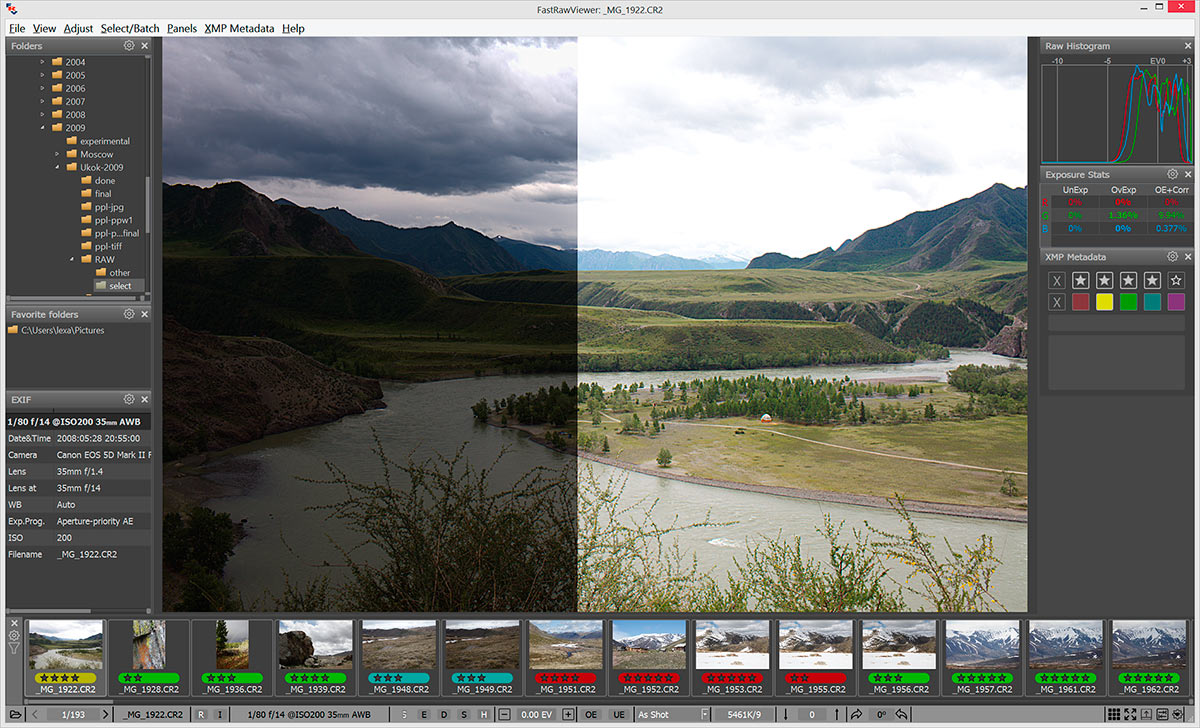Switch to fullscreen with the expand-arrows icon

pyautogui.click(x=1129, y=714)
